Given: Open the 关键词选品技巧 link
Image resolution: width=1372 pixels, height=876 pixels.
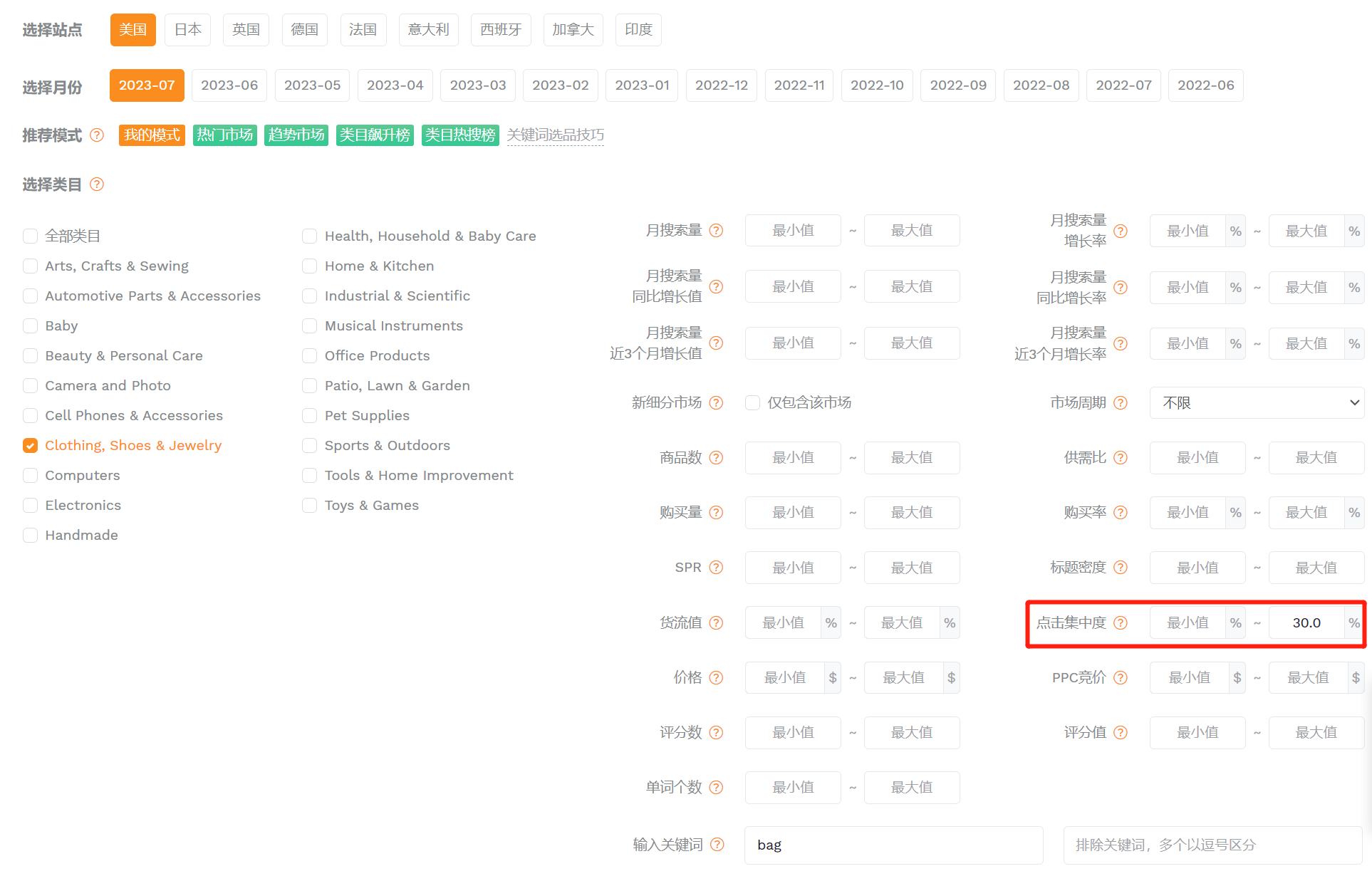Looking at the screenshot, I should coord(556,135).
